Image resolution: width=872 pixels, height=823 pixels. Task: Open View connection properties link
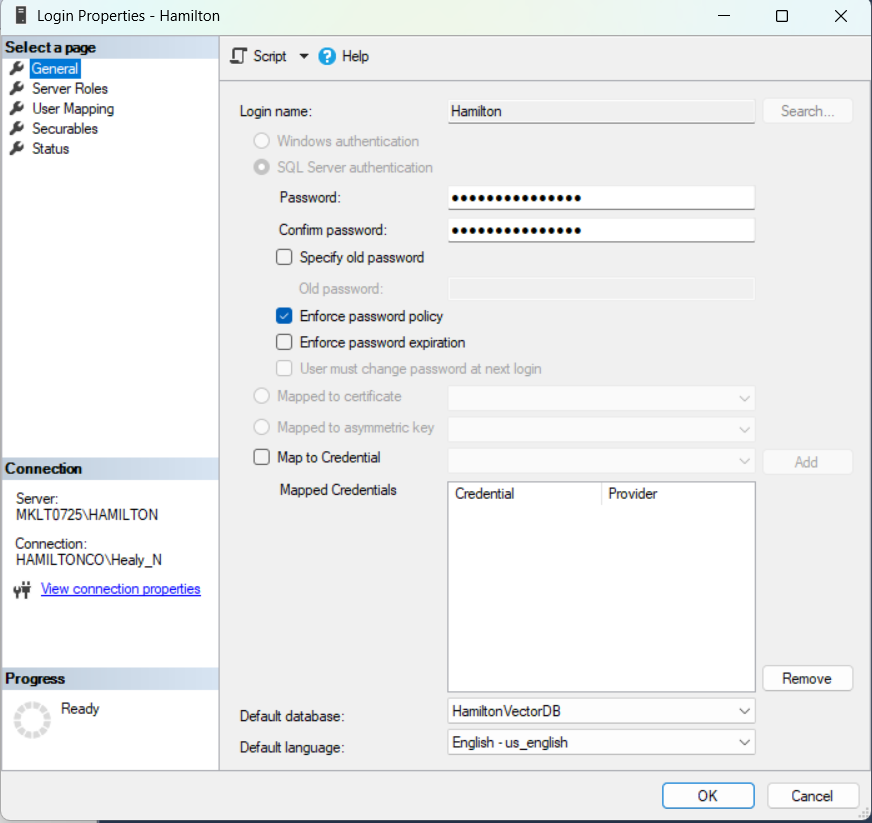click(x=120, y=589)
